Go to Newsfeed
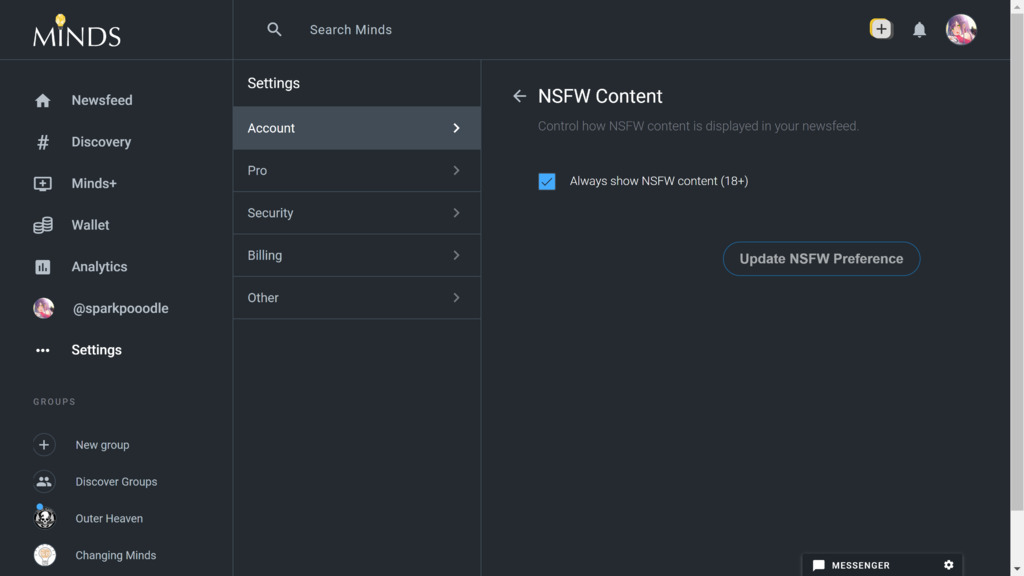The image size is (1024, 576). [102, 100]
